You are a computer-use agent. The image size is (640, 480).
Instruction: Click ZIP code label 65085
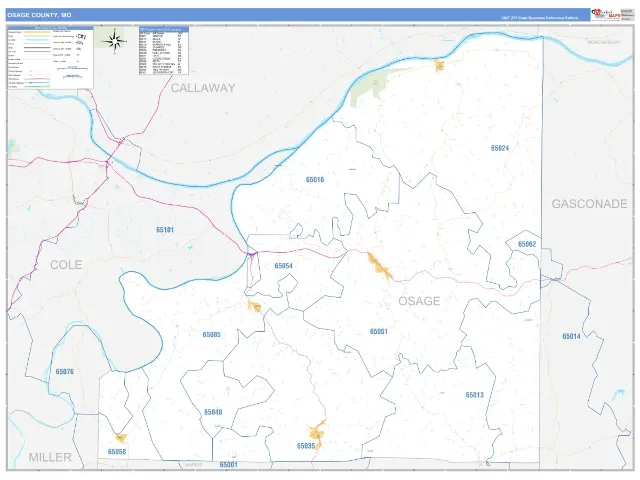[211, 335]
